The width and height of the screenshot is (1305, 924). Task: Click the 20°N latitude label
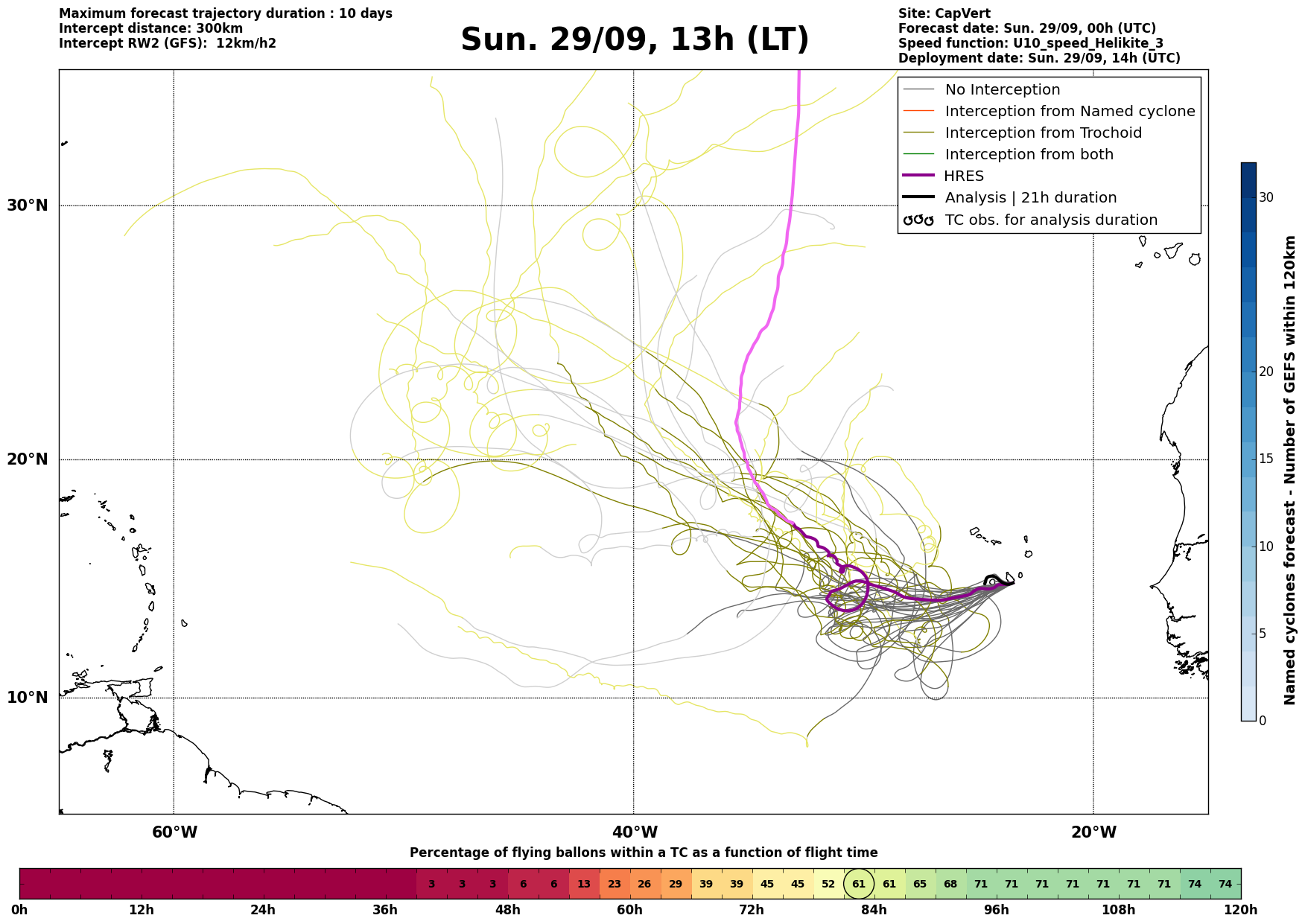[x=28, y=459]
